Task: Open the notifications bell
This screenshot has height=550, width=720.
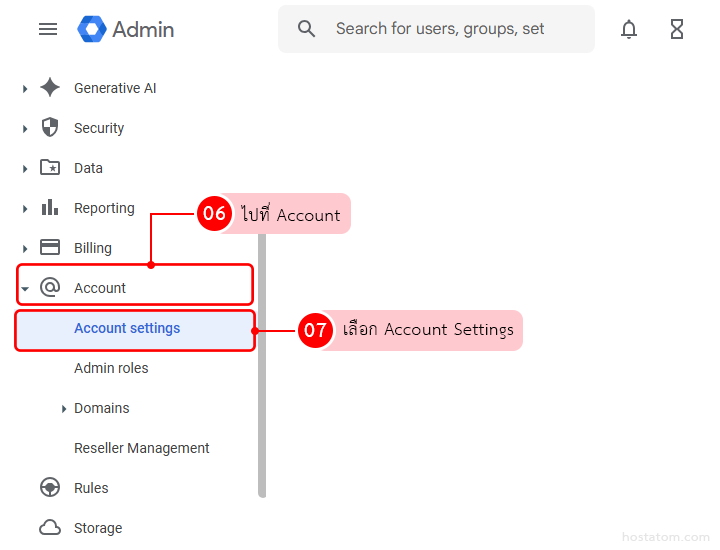Action: [x=629, y=29]
